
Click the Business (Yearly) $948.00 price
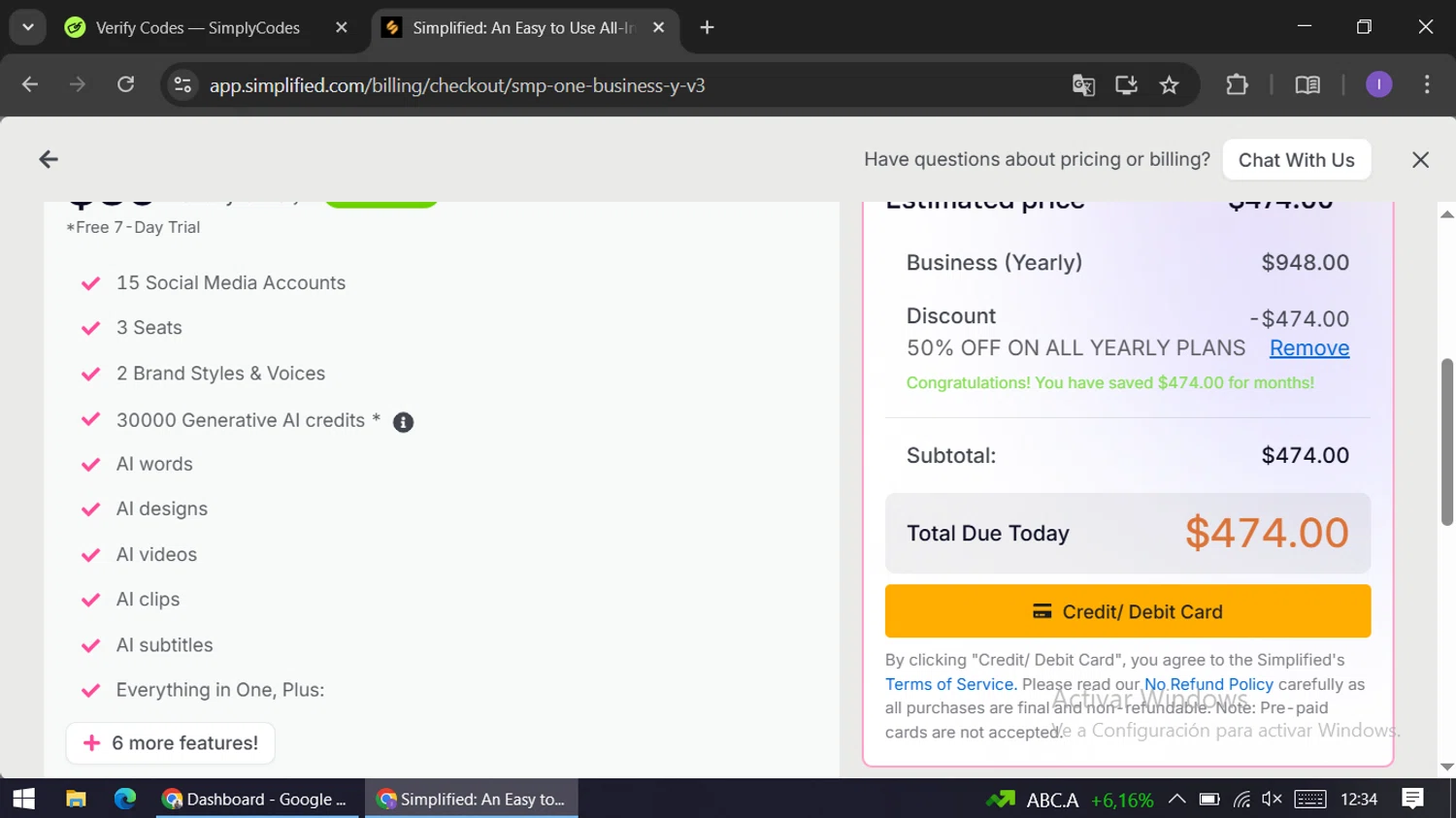click(x=1305, y=263)
